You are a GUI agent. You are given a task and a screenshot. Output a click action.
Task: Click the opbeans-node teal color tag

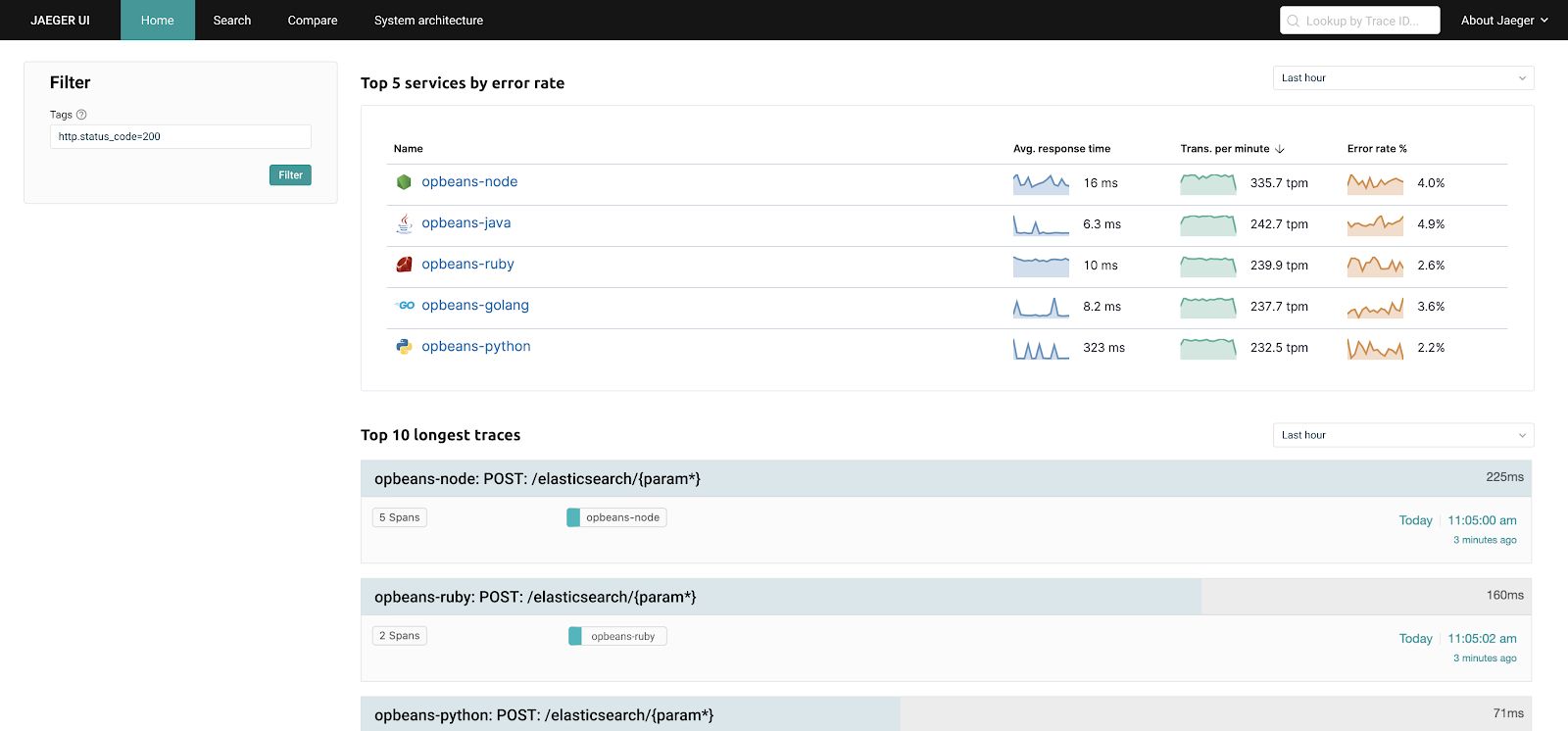coord(573,517)
